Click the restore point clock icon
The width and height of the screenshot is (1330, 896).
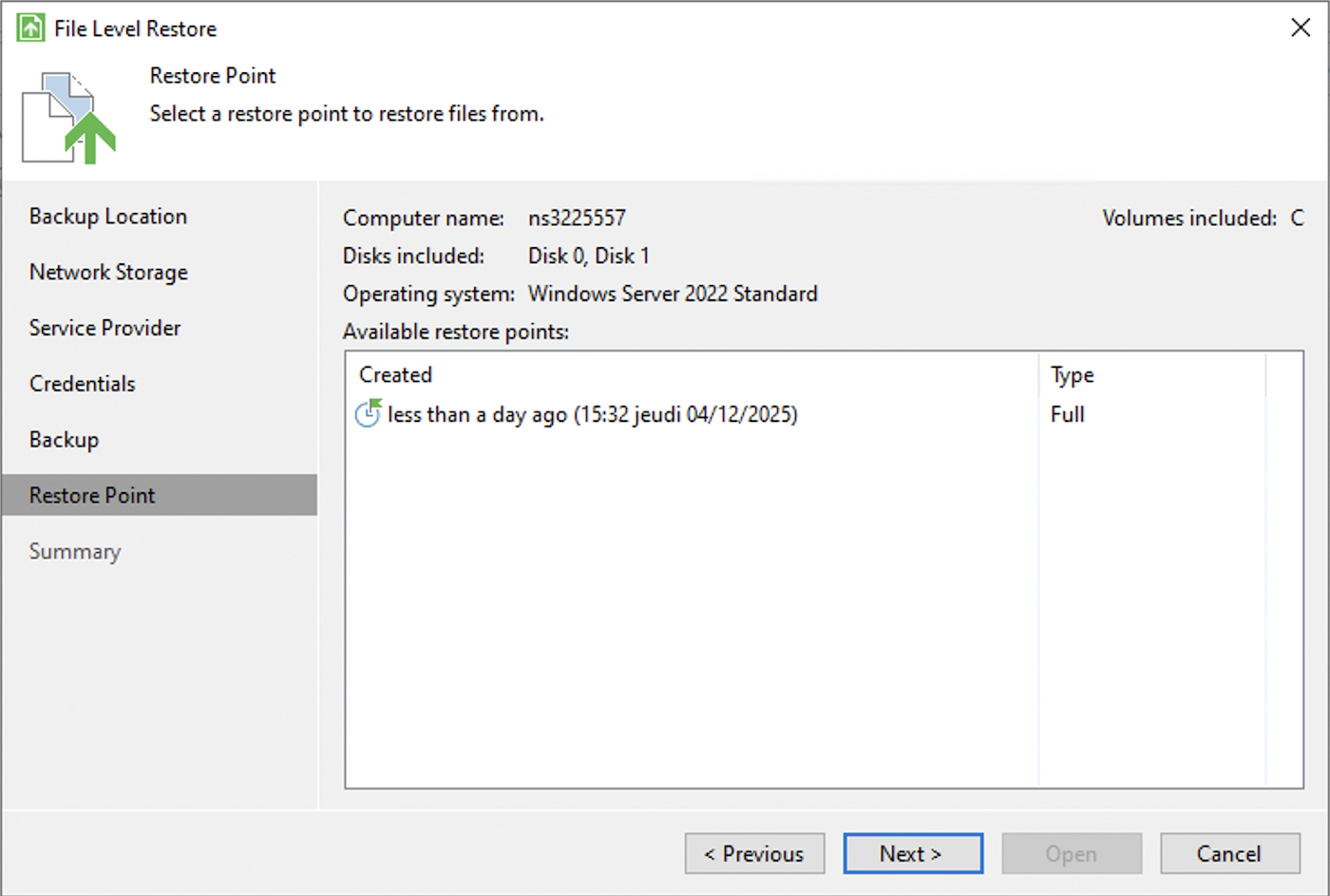click(x=368, y=414)
